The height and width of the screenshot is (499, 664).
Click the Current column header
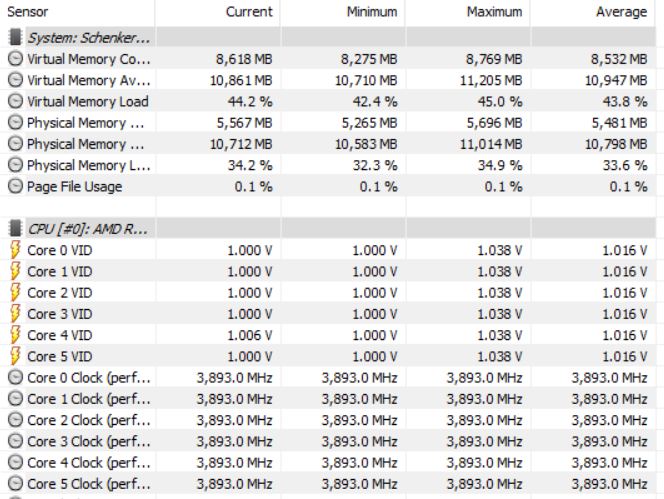[249, 11]
